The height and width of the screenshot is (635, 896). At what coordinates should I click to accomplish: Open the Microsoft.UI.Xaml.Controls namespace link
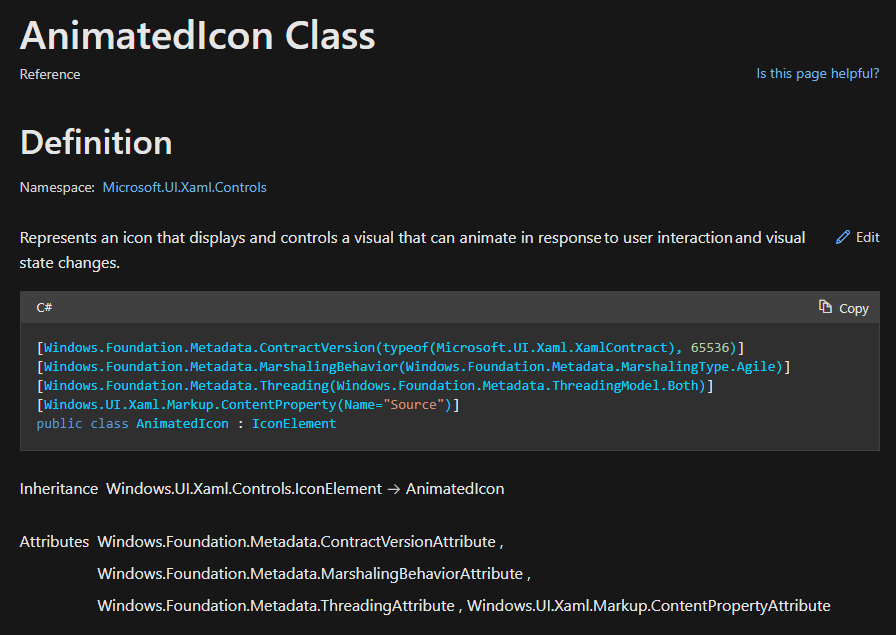tap(184, 187)
